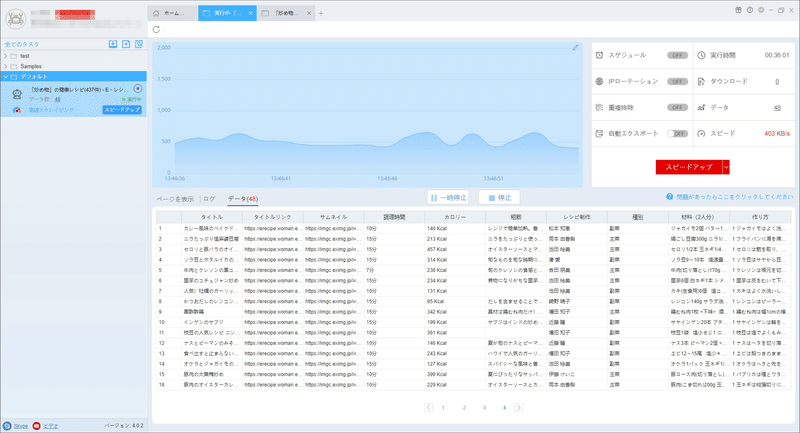Open the help icon in title bar
The height and width of the screenshot is (433, 800).
750,10
